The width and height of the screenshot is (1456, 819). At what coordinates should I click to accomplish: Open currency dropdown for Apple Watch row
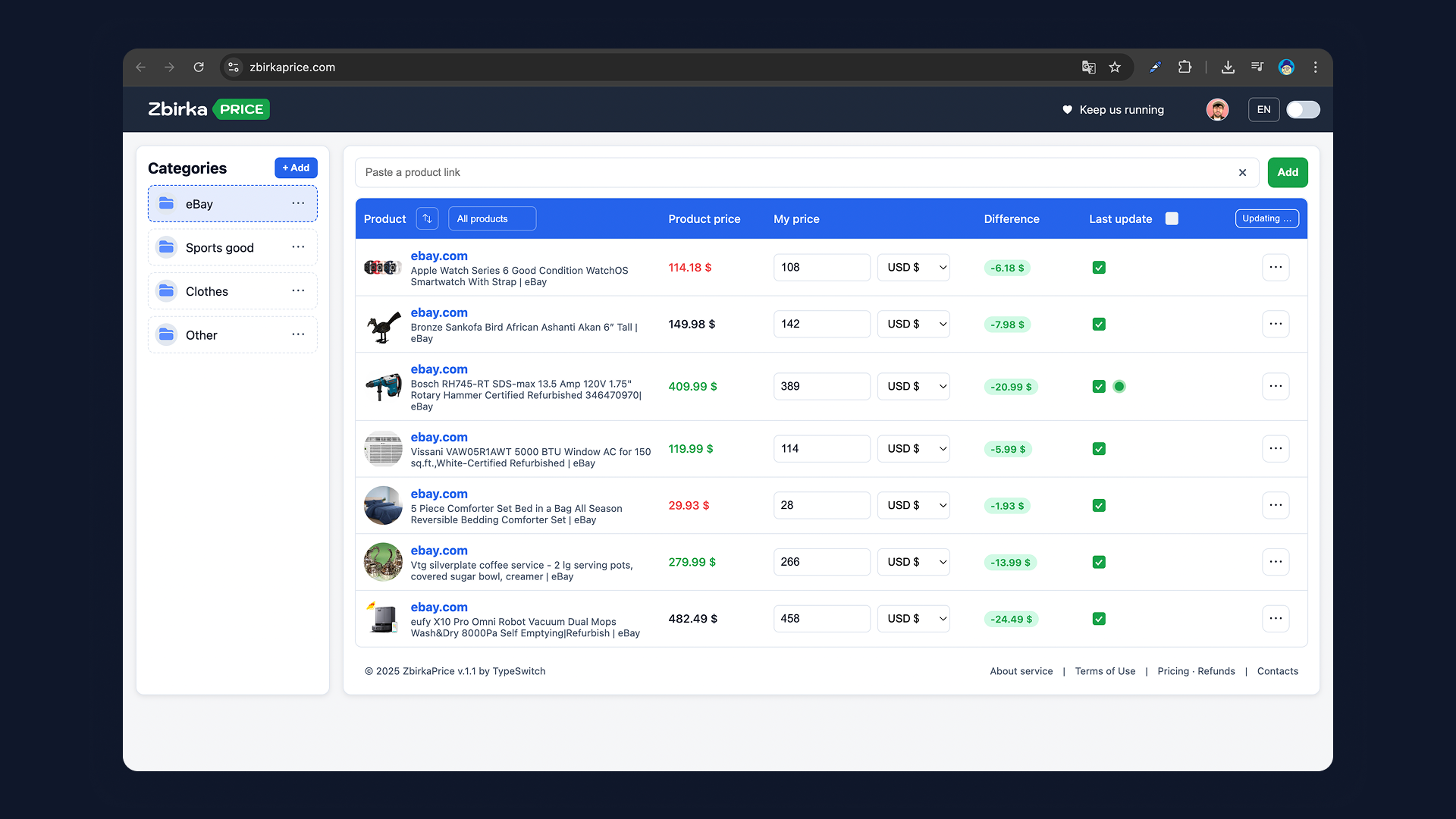[x=914, y=267]
